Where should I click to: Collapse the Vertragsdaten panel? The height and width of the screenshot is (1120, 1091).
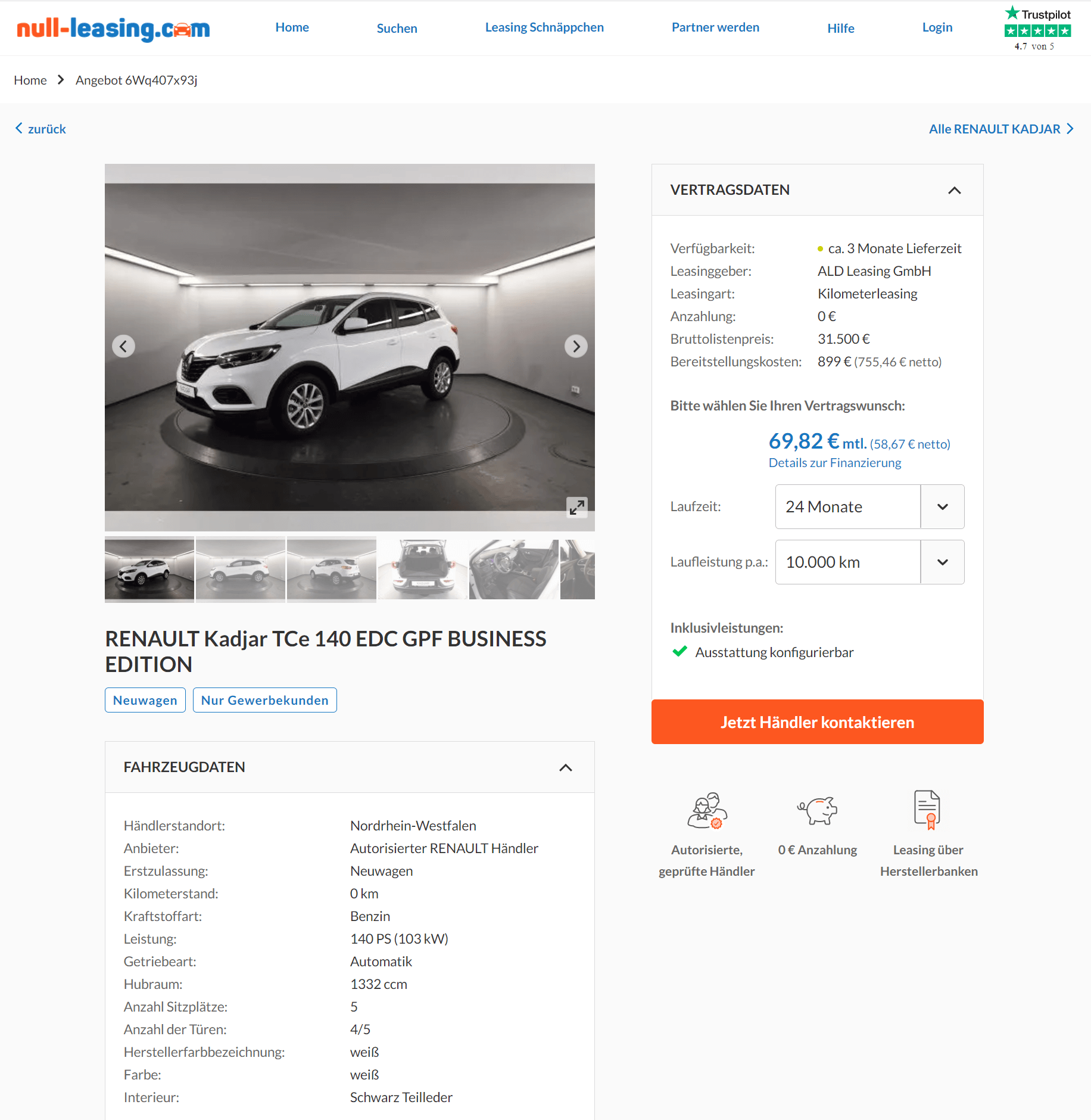954,190
